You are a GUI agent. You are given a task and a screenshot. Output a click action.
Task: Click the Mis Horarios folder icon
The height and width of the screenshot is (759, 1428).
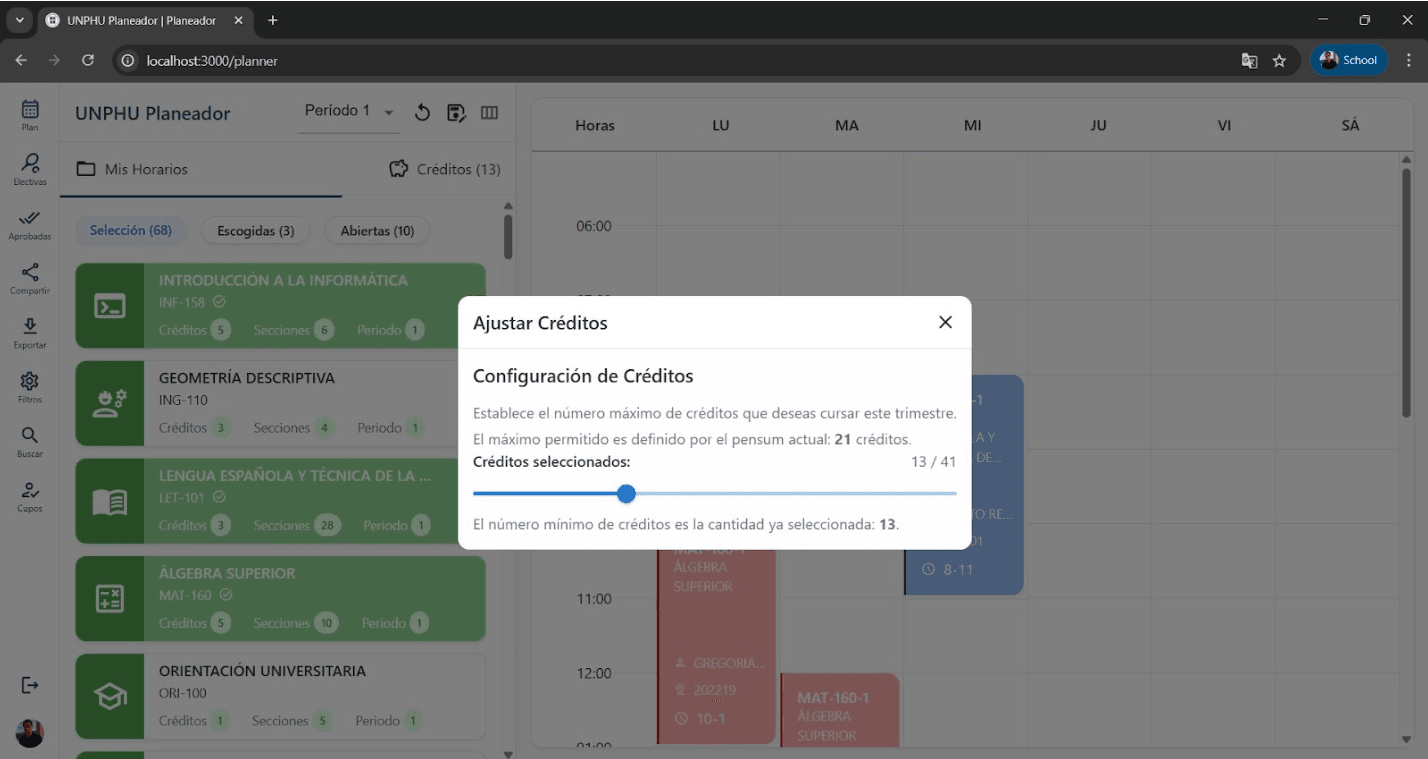(x=86, y=169)
